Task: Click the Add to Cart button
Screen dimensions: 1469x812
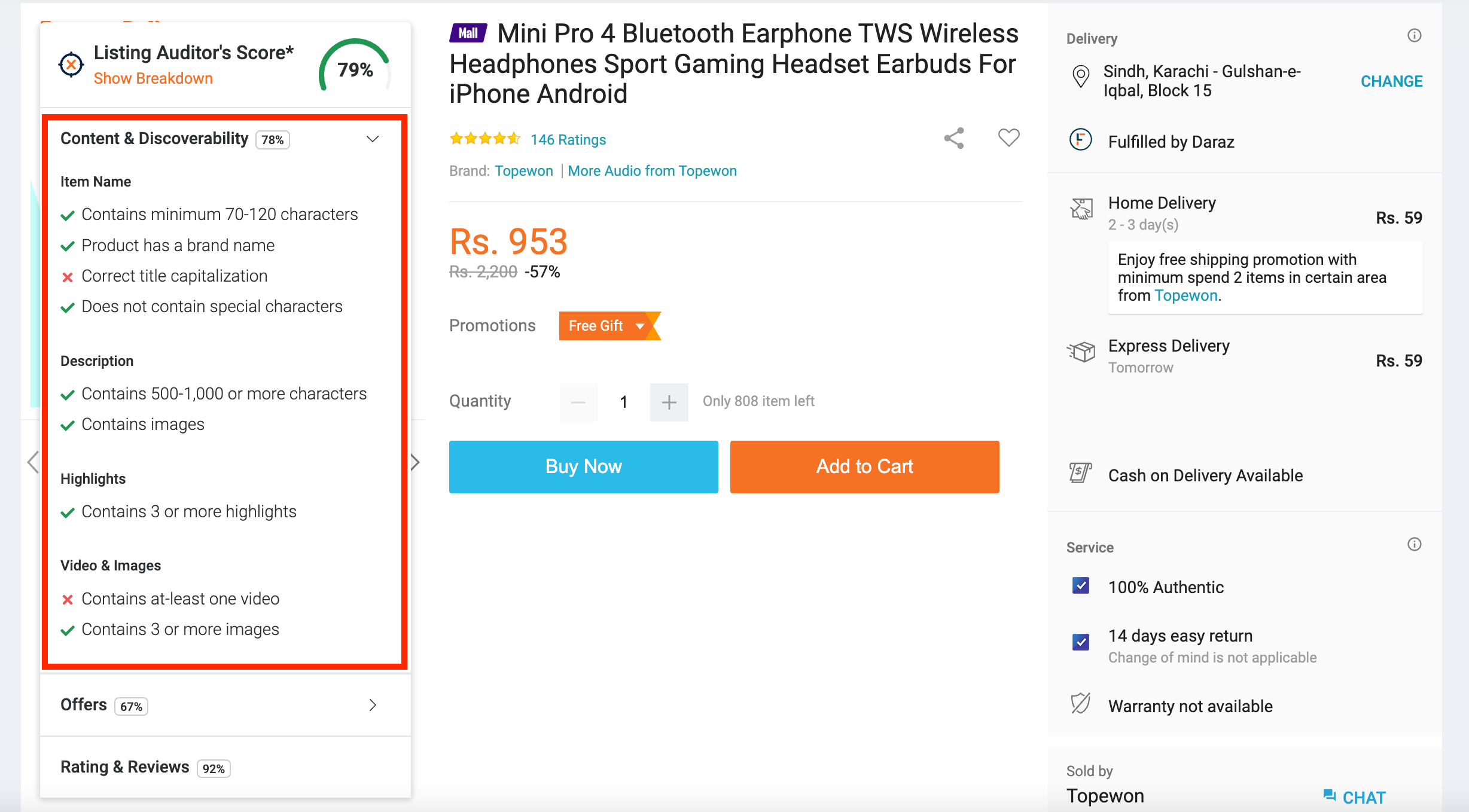Action: [x=865, y=466]
